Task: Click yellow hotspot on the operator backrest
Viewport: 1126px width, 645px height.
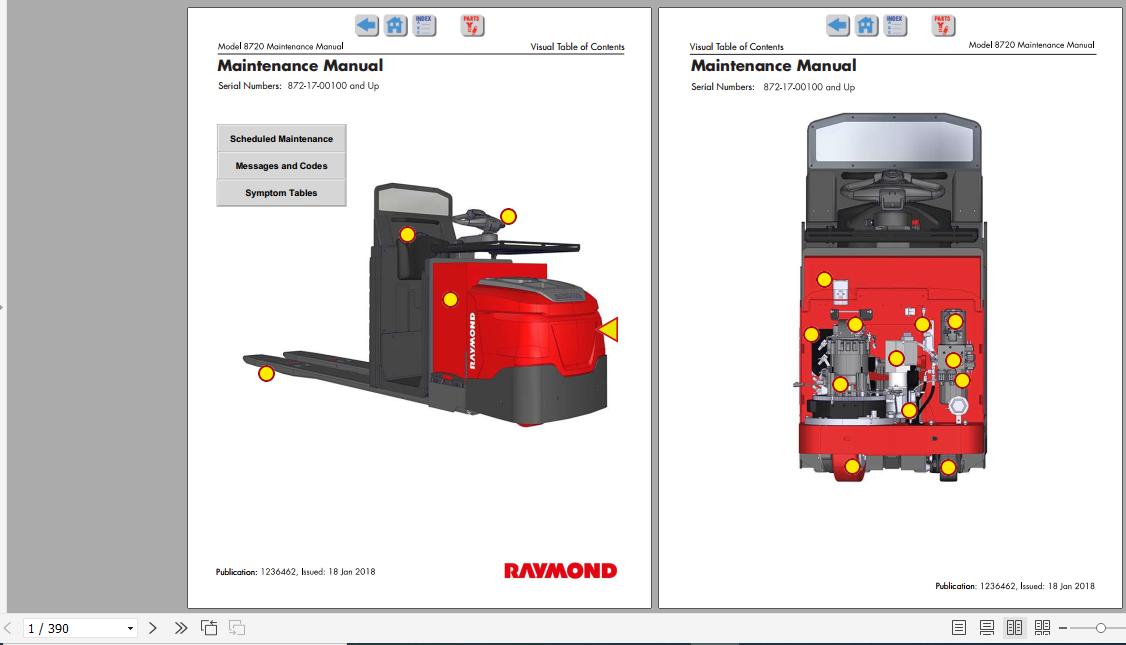Action: click(x=407, y=234)
